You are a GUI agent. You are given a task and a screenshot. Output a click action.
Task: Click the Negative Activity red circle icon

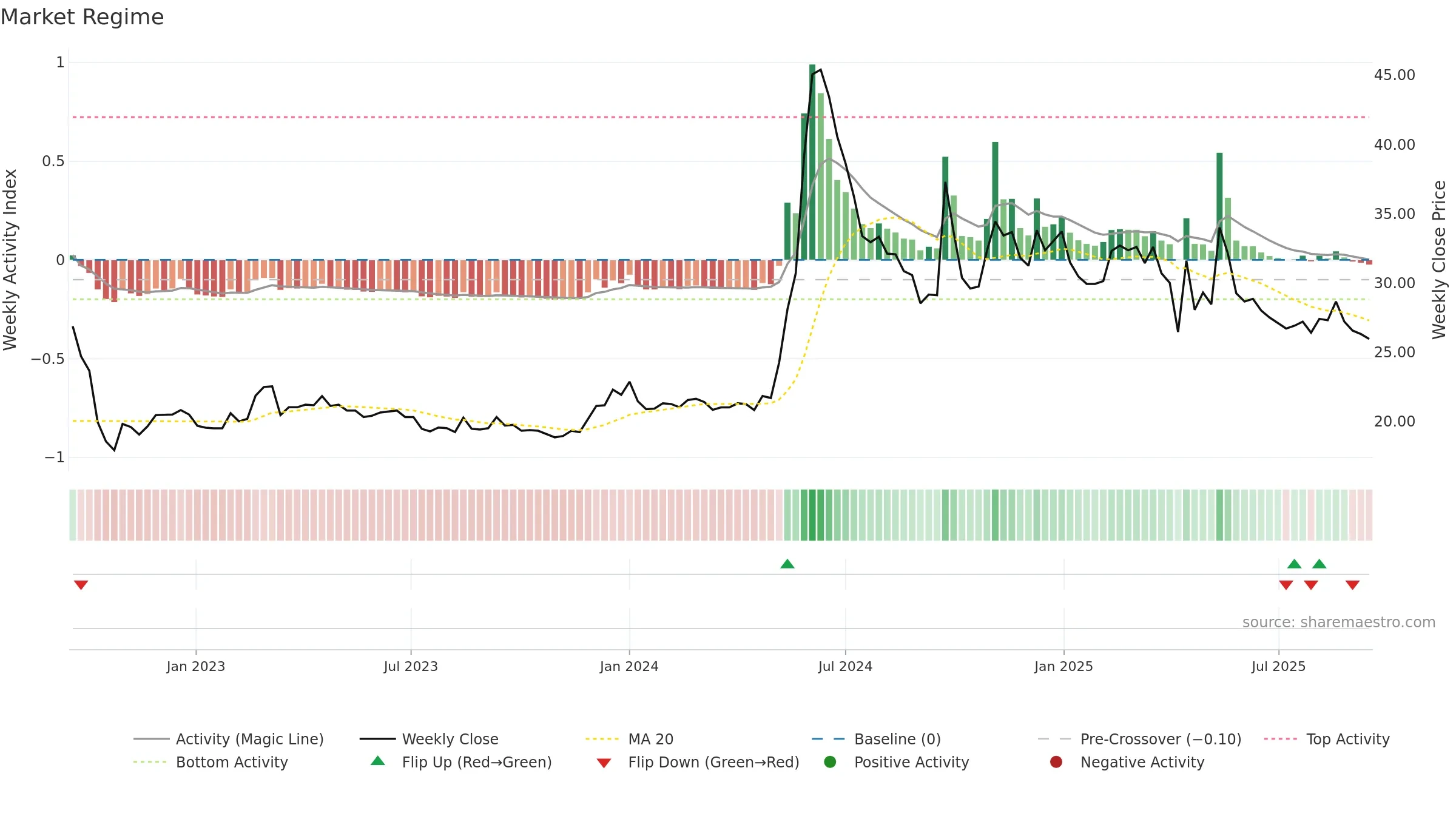coord(1056,762)
